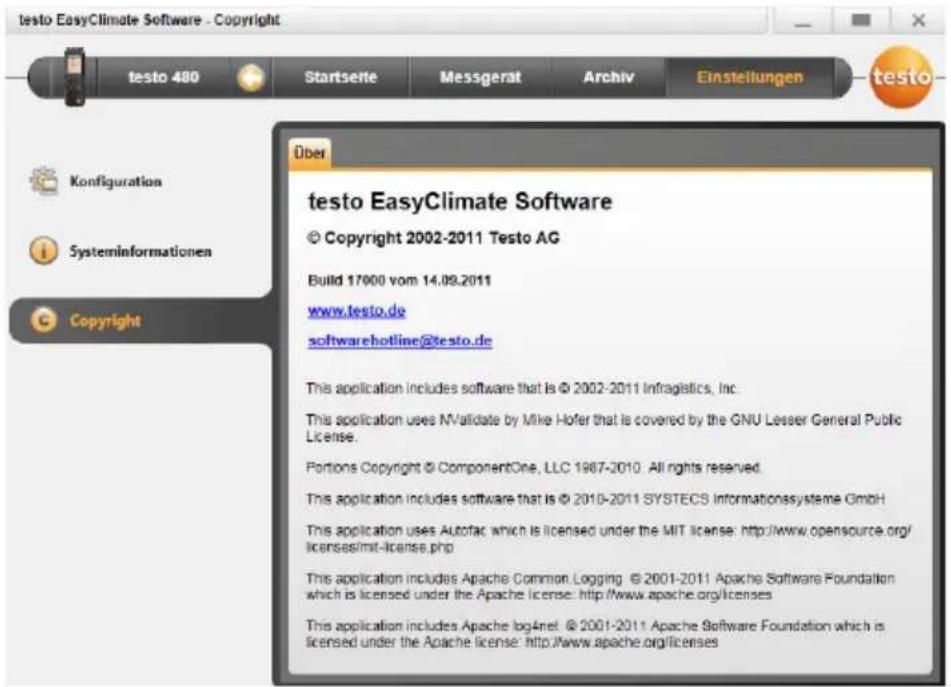The width and height of the screenshot is (951, 687).
Task: Click the Copyright 2002-2011 Testo AG line
Action: pyautogui.click(x=434, y=238)
